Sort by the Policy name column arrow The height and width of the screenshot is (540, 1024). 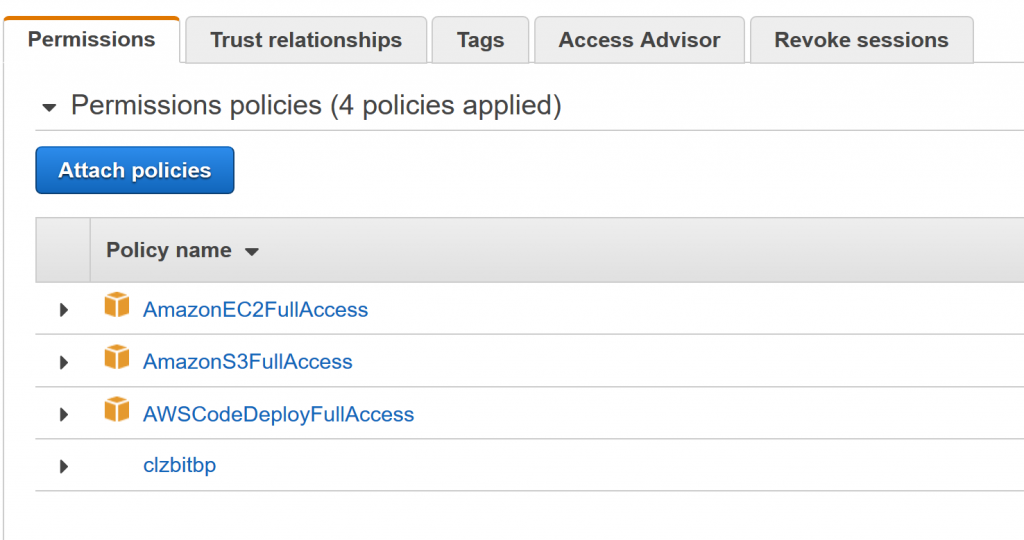click(252, 251)
